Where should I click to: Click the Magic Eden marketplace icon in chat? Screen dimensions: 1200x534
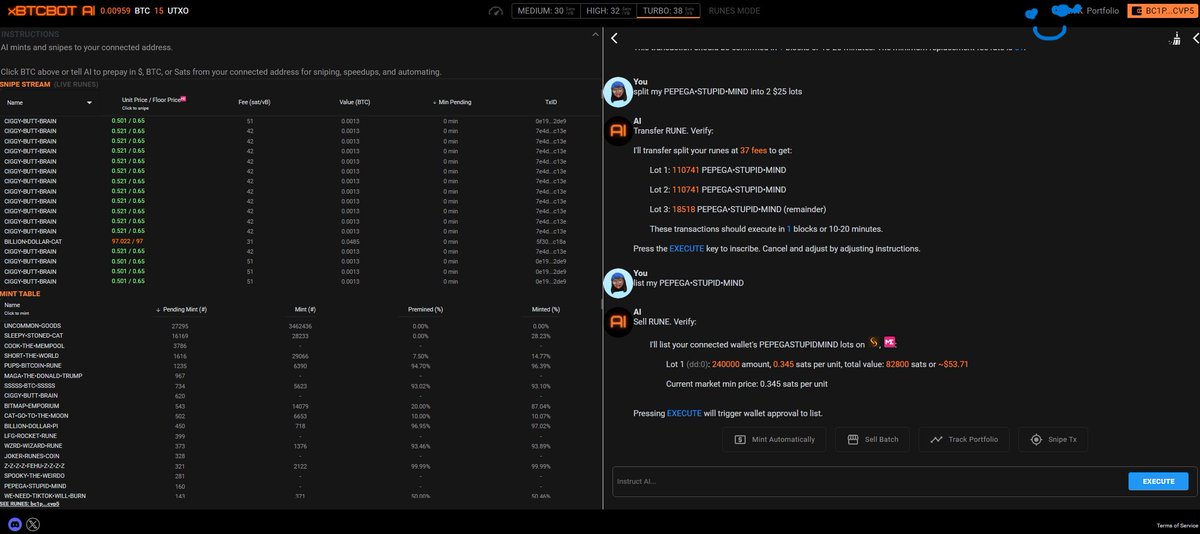click(889, 344)
